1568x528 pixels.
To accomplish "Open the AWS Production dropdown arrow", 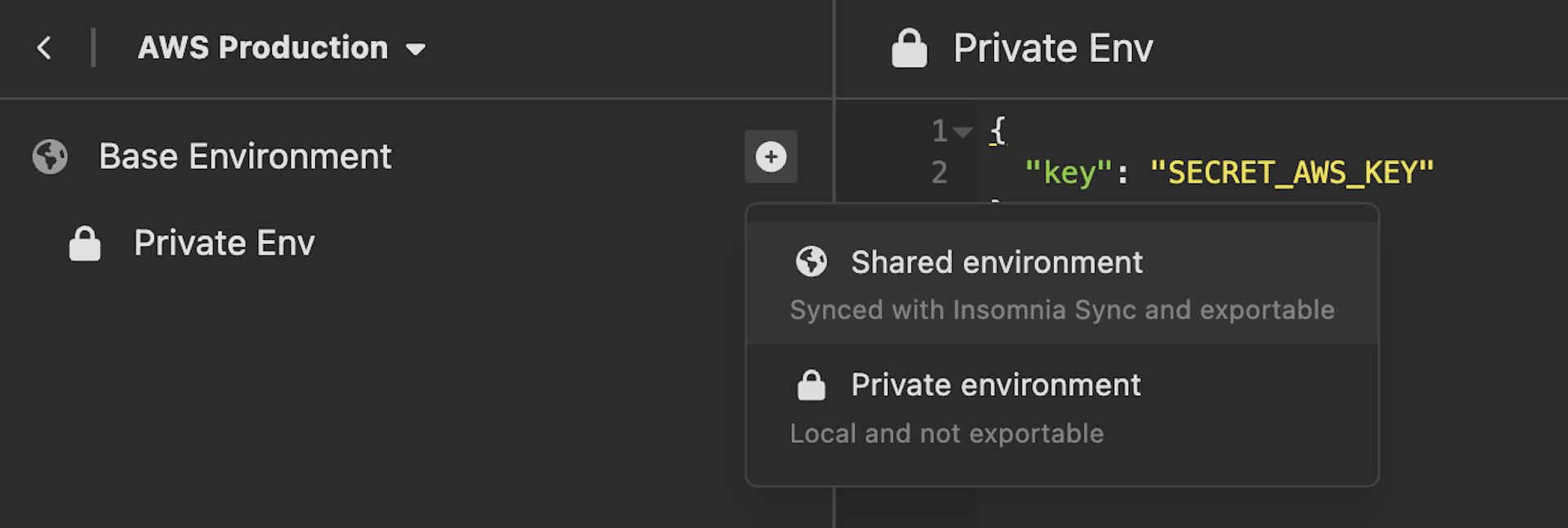I will [416, 50].
